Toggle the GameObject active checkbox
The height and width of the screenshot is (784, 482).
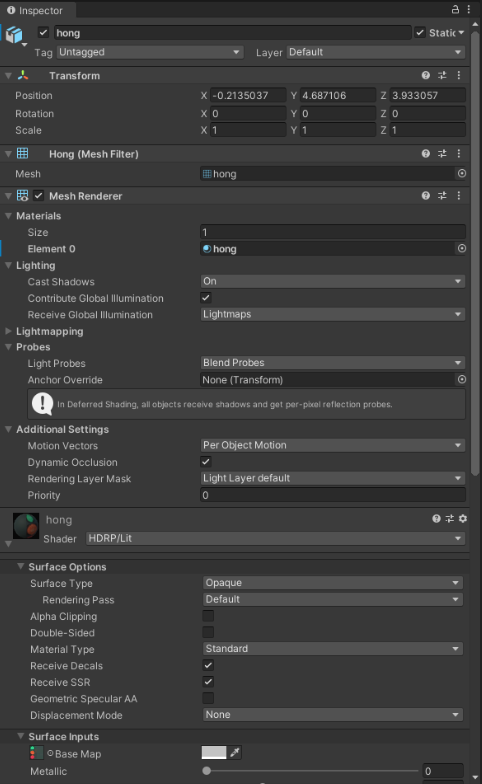44,32
